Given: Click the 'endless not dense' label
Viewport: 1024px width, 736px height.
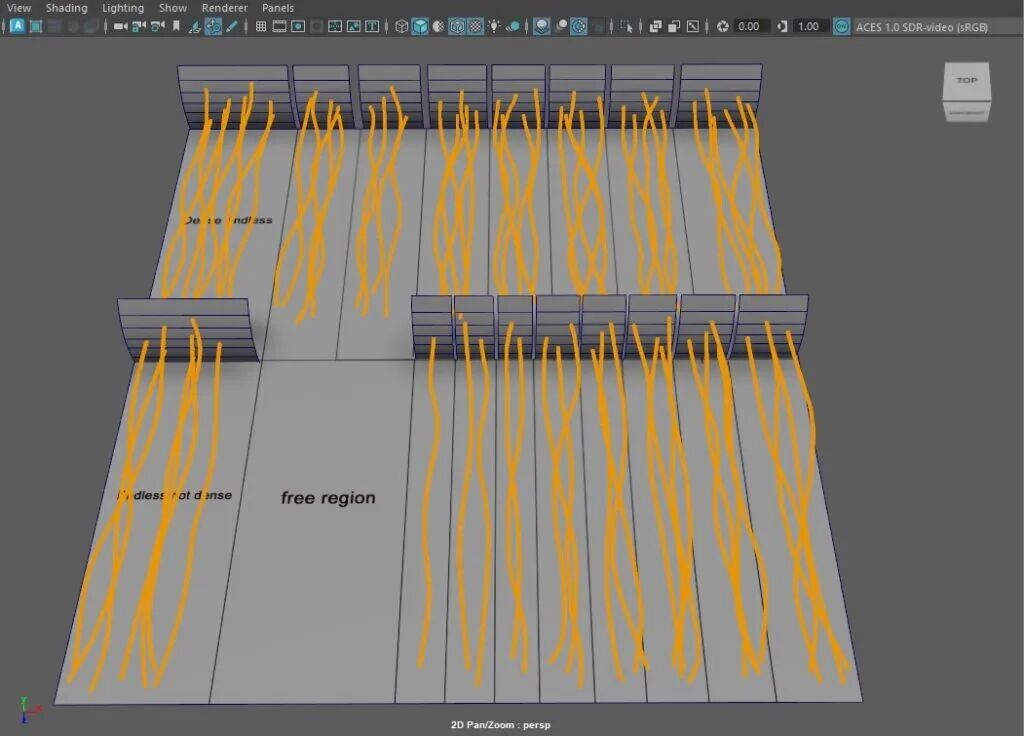Looking at the screenshot, I should coord(174,495).
